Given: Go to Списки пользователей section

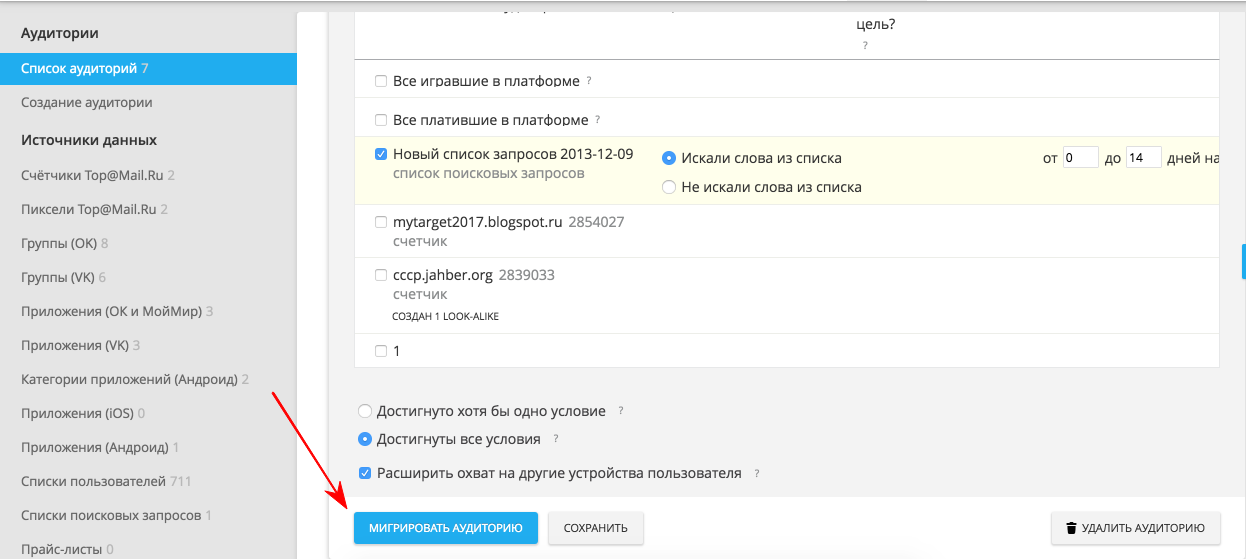Looking at the screenshot, I should tap(93, 482).
